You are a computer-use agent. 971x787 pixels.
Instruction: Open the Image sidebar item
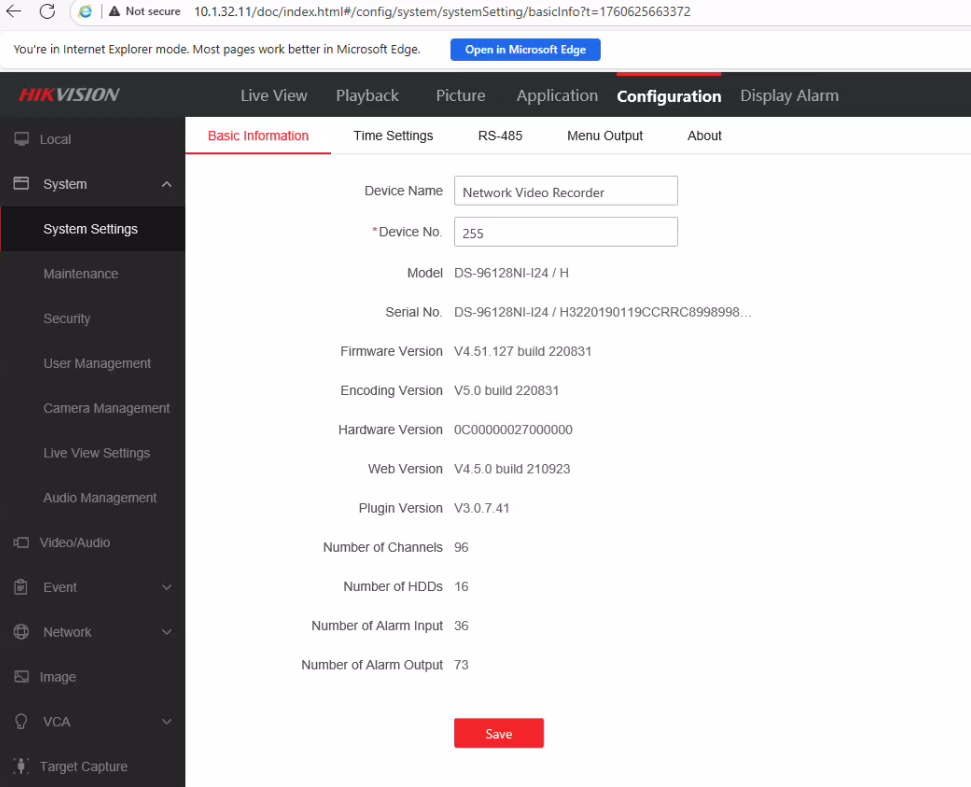(x=93, y=677)
